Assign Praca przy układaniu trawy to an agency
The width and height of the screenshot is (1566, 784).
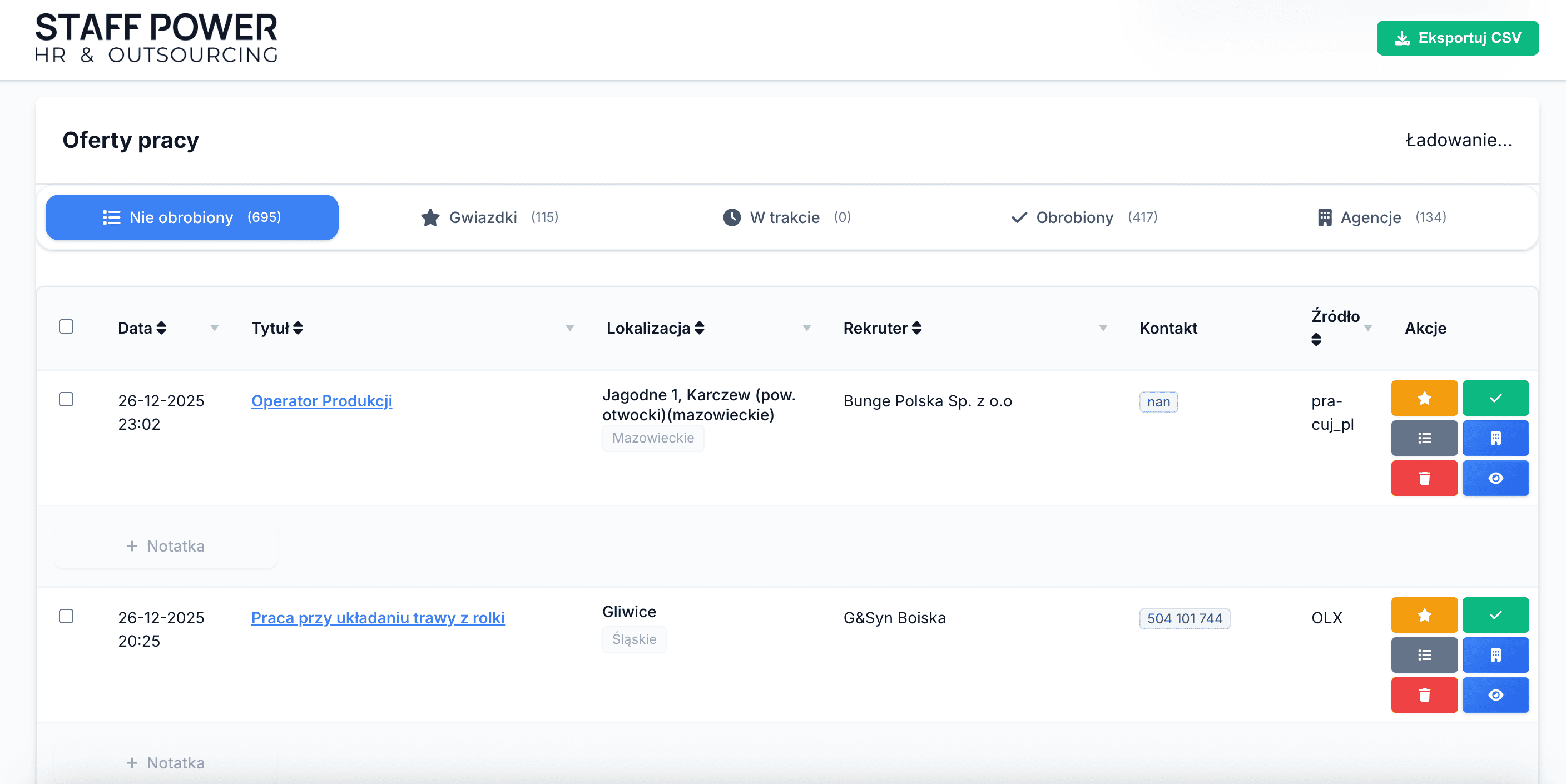(1496, 655)
